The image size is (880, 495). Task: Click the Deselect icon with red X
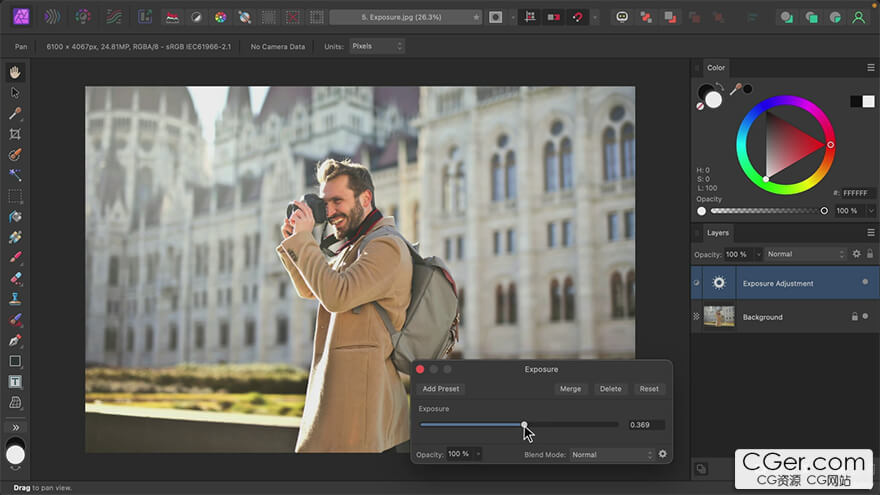[292, 17]
